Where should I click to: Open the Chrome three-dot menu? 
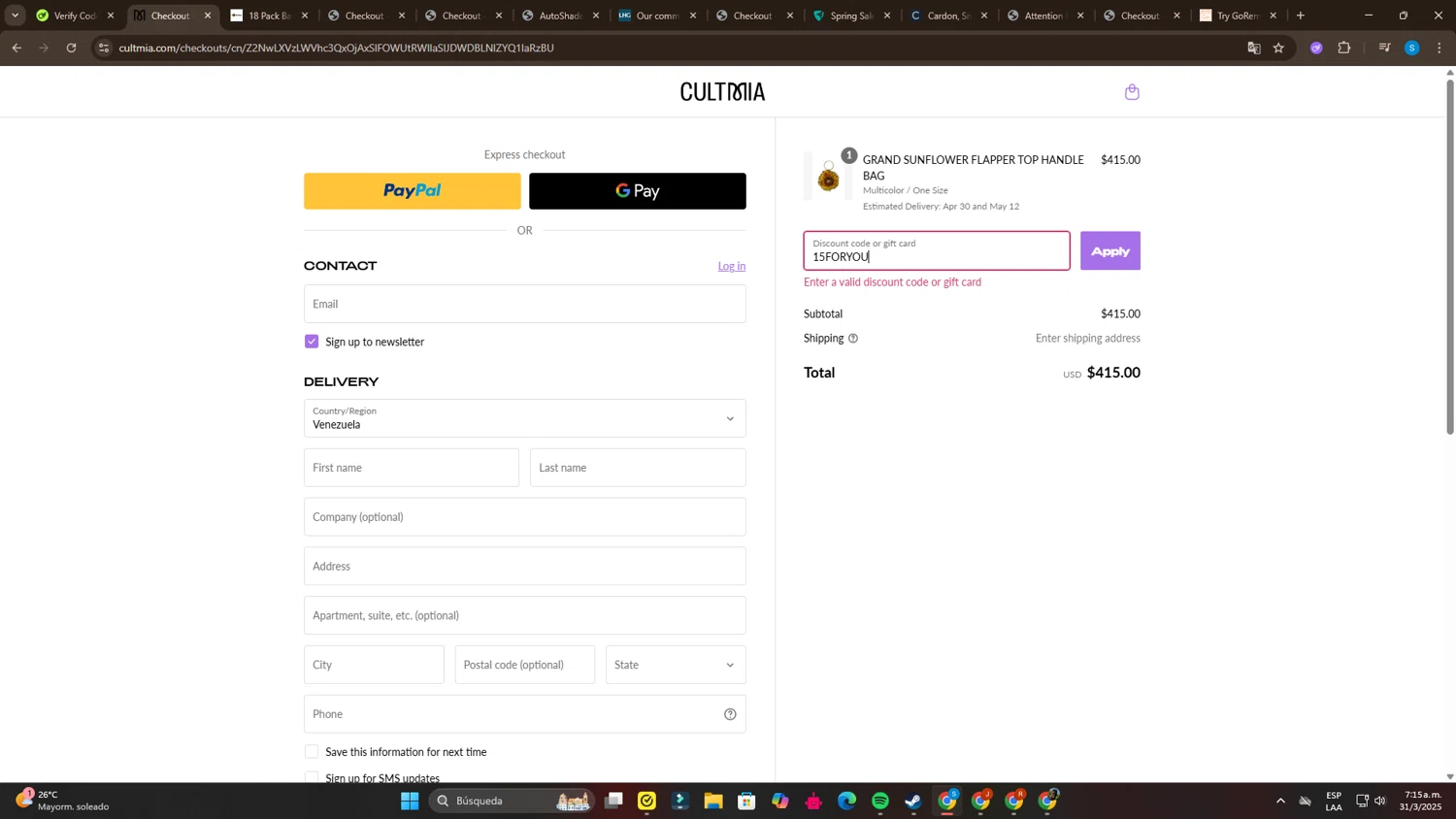tap(1439, 48)
